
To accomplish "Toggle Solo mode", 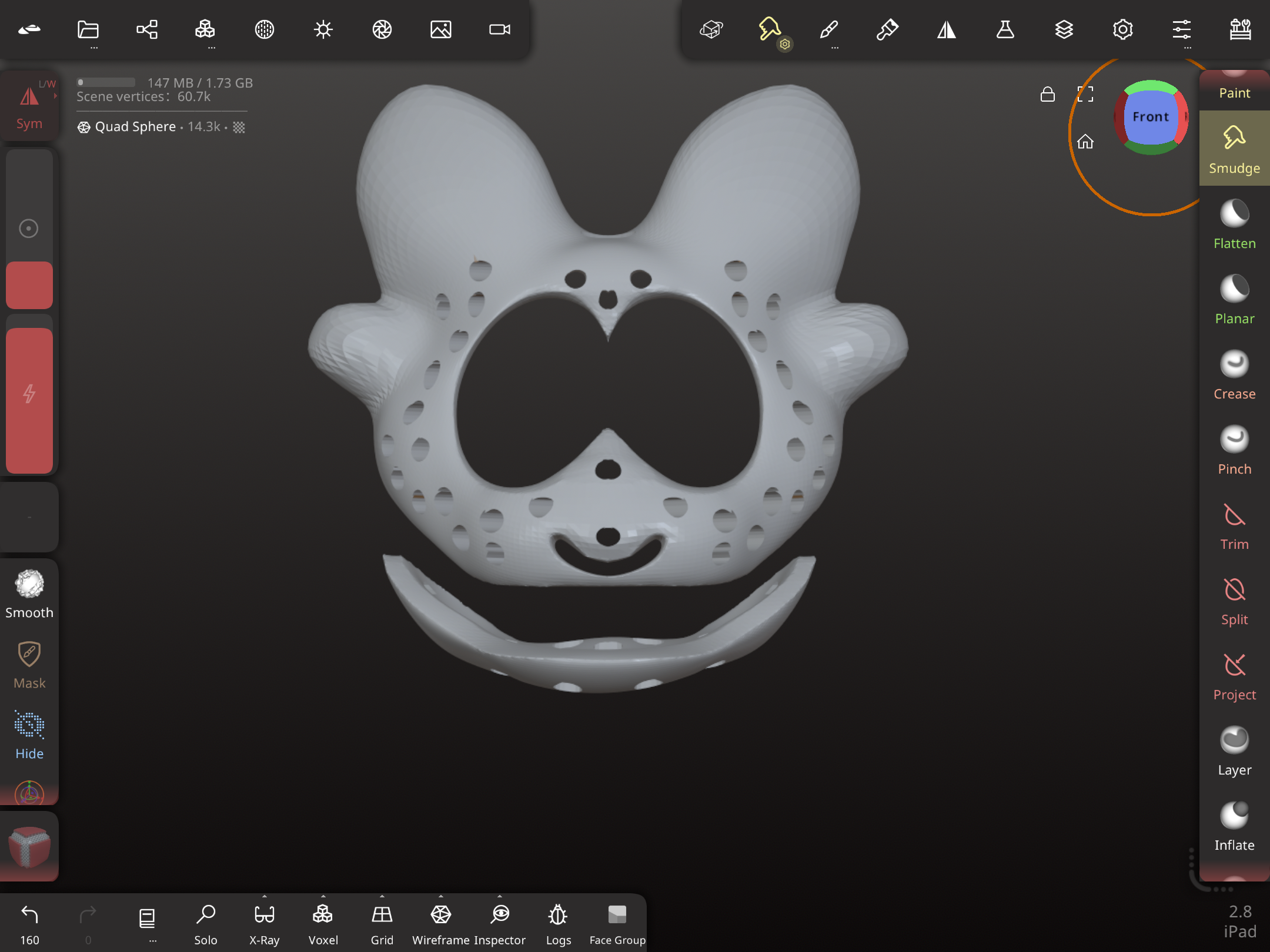I will [x=206, y=924].
